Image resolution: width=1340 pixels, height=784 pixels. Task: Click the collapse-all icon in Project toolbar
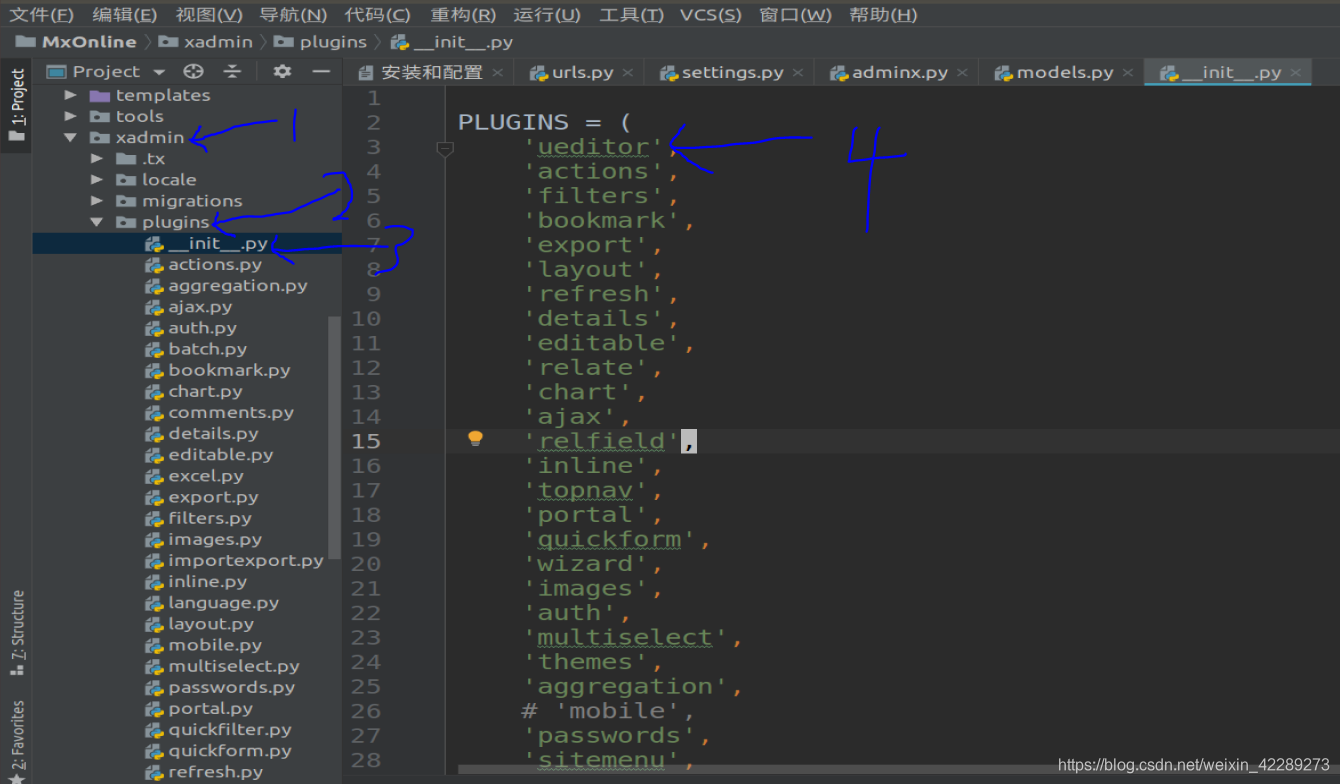(x=231, y=71)
